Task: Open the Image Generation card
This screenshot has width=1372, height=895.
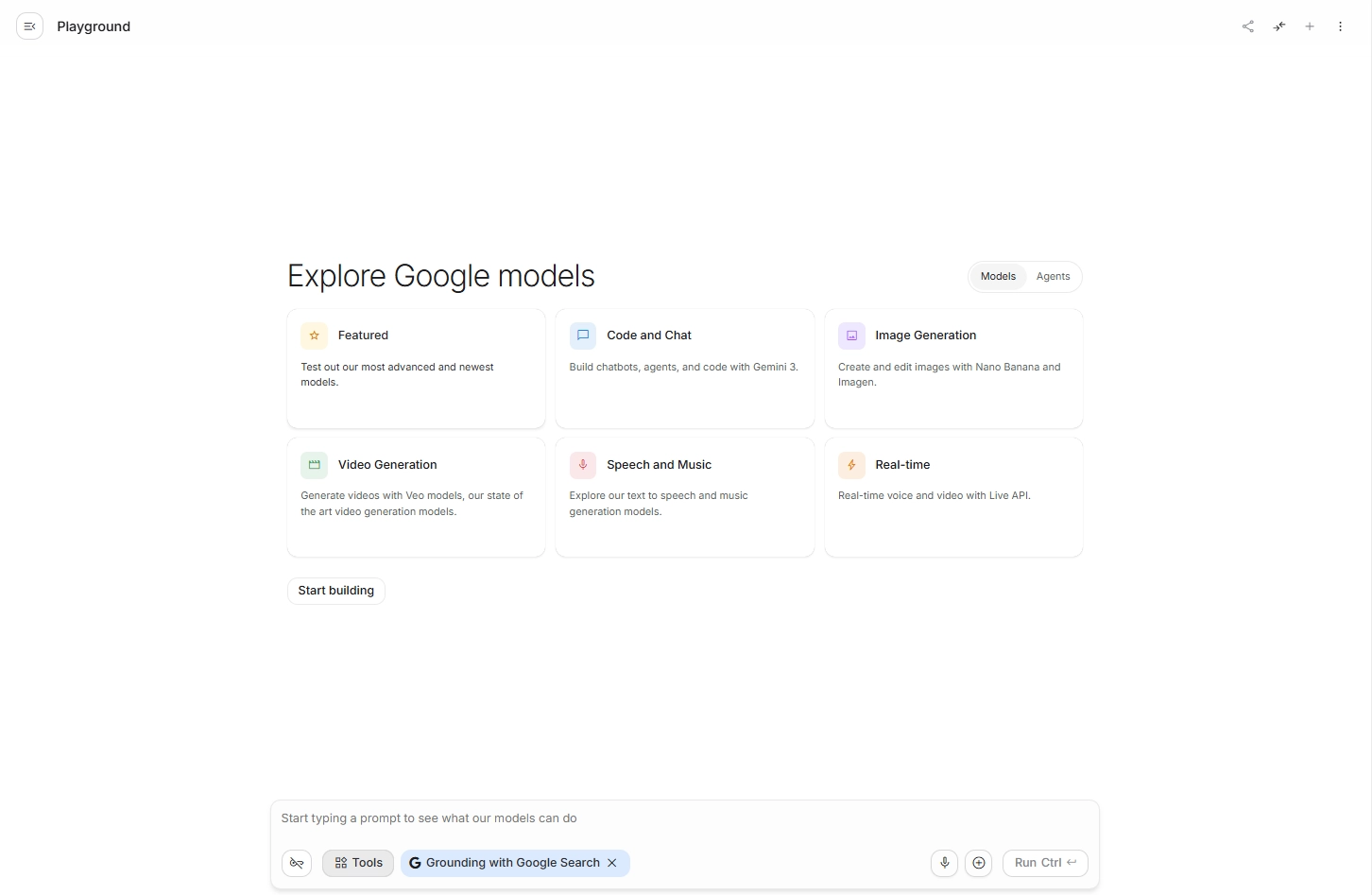Action: pyautogui.click(x=953, y=369)
